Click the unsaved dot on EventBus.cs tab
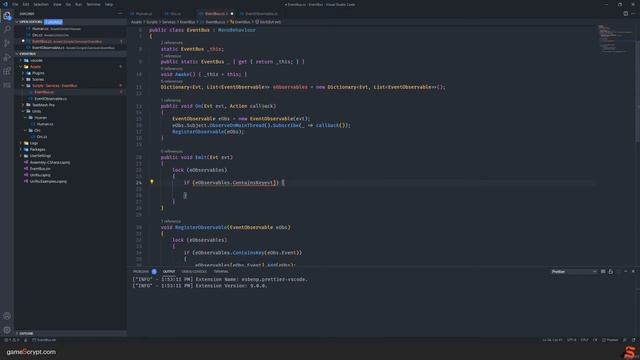The width and height of the screenshot is (640, 360). pyautogui.click(x=232, y=14)
